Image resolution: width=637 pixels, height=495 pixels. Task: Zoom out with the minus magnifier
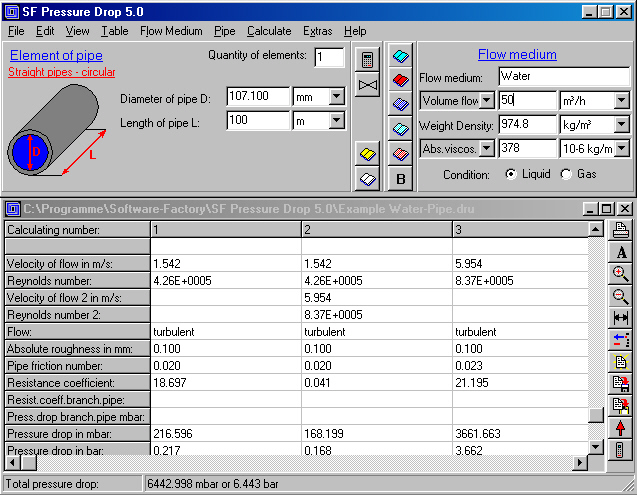[x=620, y=296]
